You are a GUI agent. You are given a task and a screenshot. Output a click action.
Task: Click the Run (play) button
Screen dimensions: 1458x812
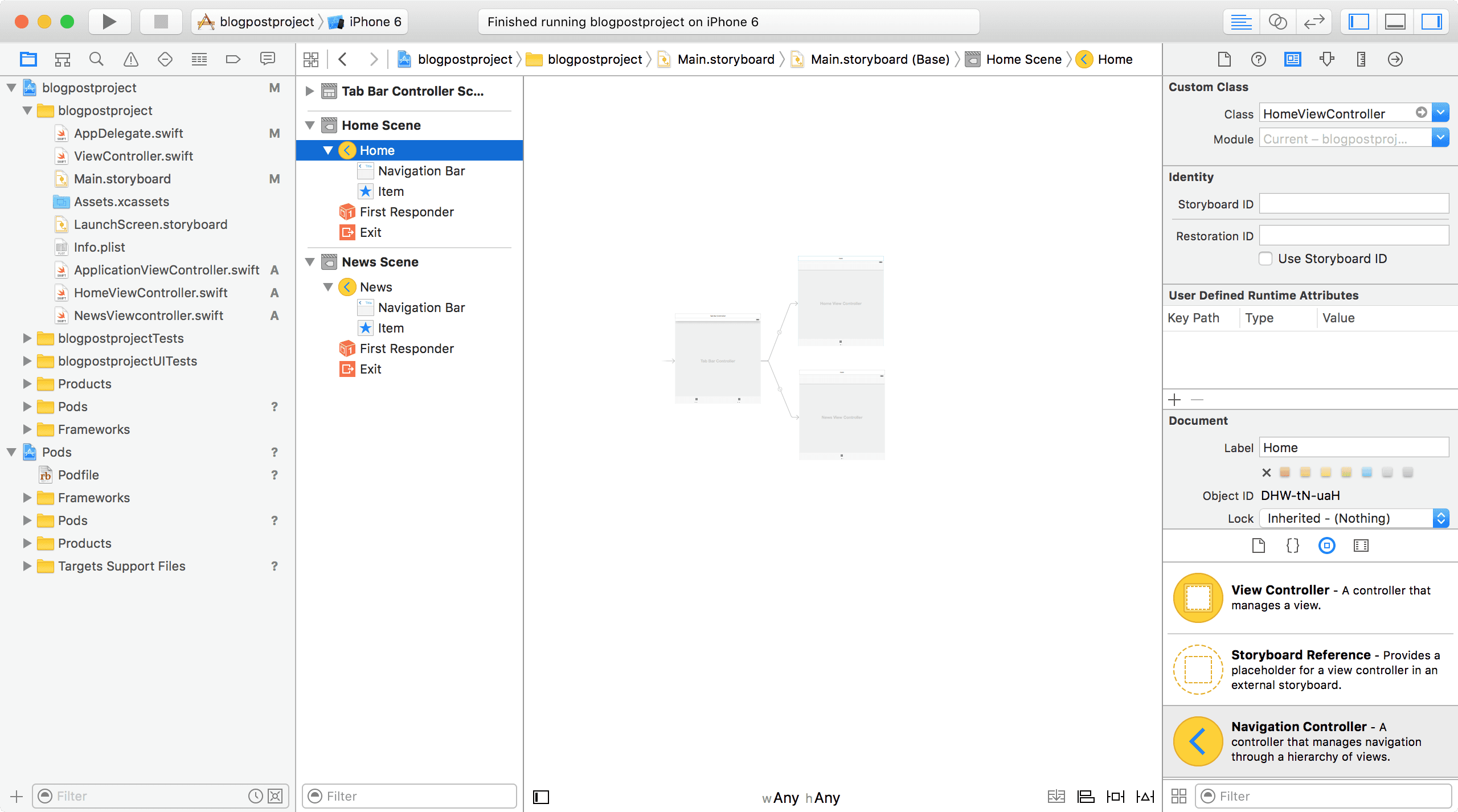(x=109, y=22)
